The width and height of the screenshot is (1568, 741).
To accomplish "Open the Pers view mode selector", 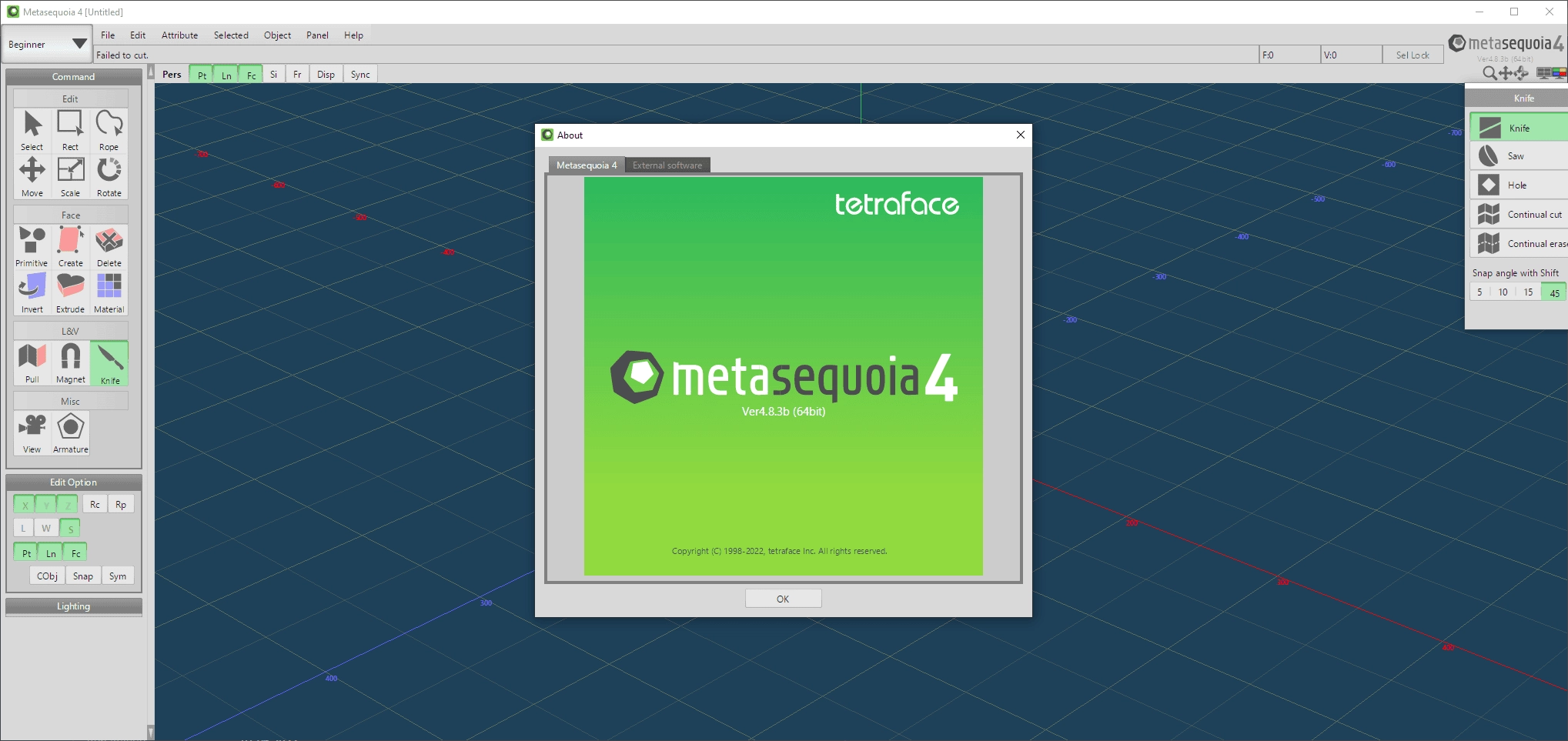I will pyautogui.click(x=172, y=75).
